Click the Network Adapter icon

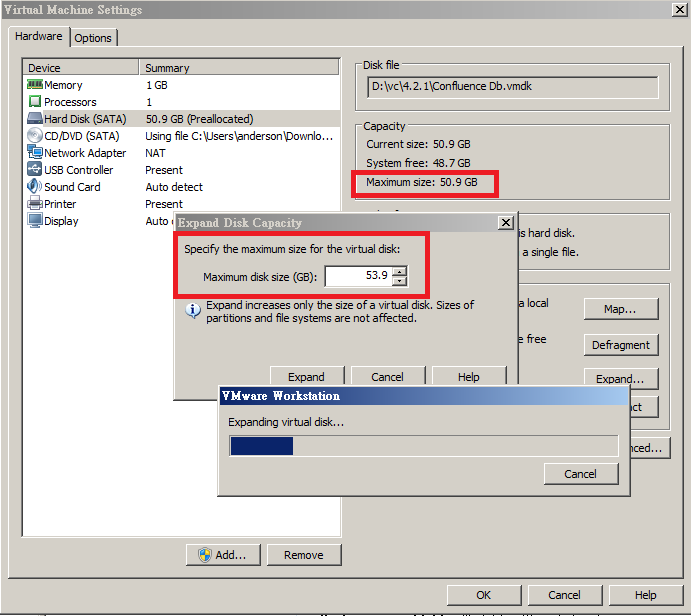click(x=35, y=152)
